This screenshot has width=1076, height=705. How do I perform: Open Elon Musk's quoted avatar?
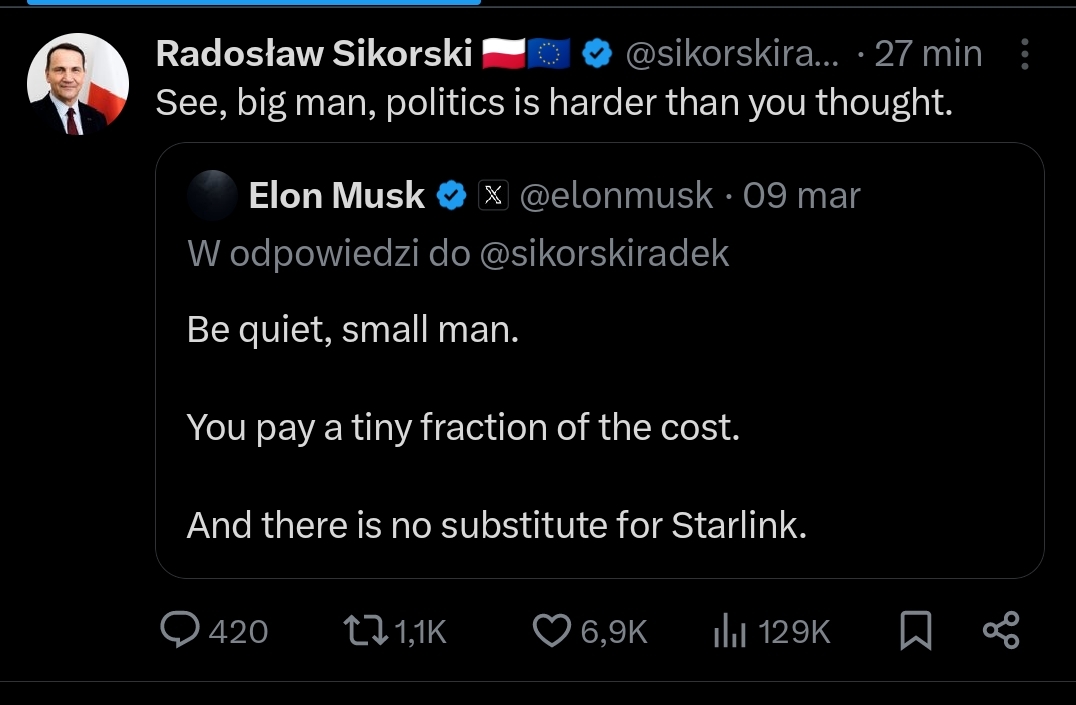click(212, 196)
